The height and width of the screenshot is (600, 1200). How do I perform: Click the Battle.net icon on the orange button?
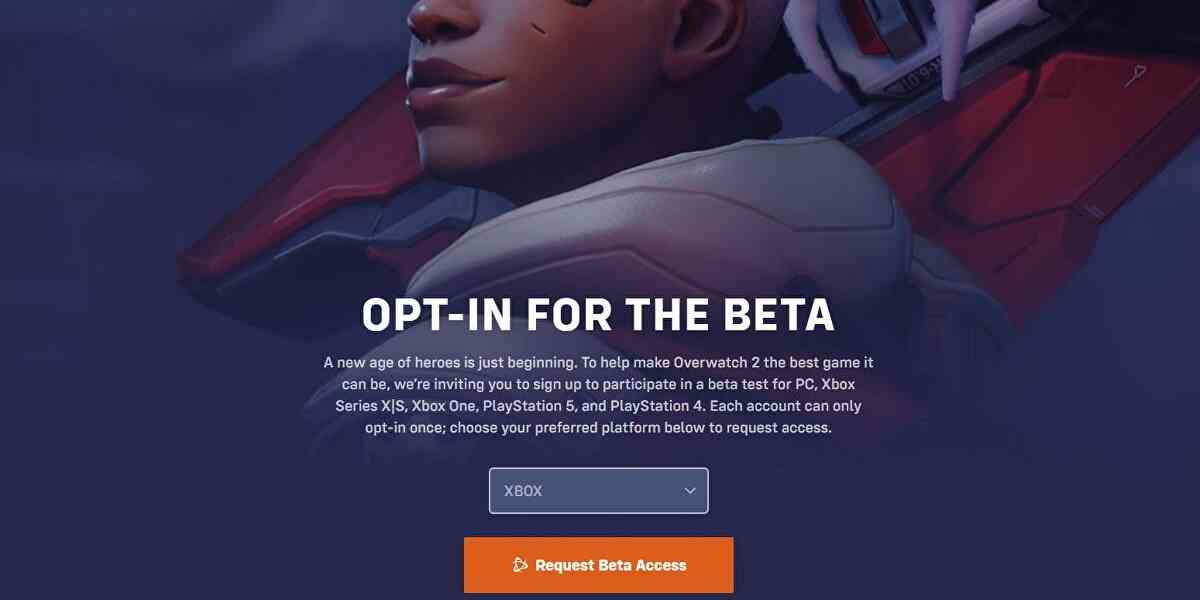520,565
